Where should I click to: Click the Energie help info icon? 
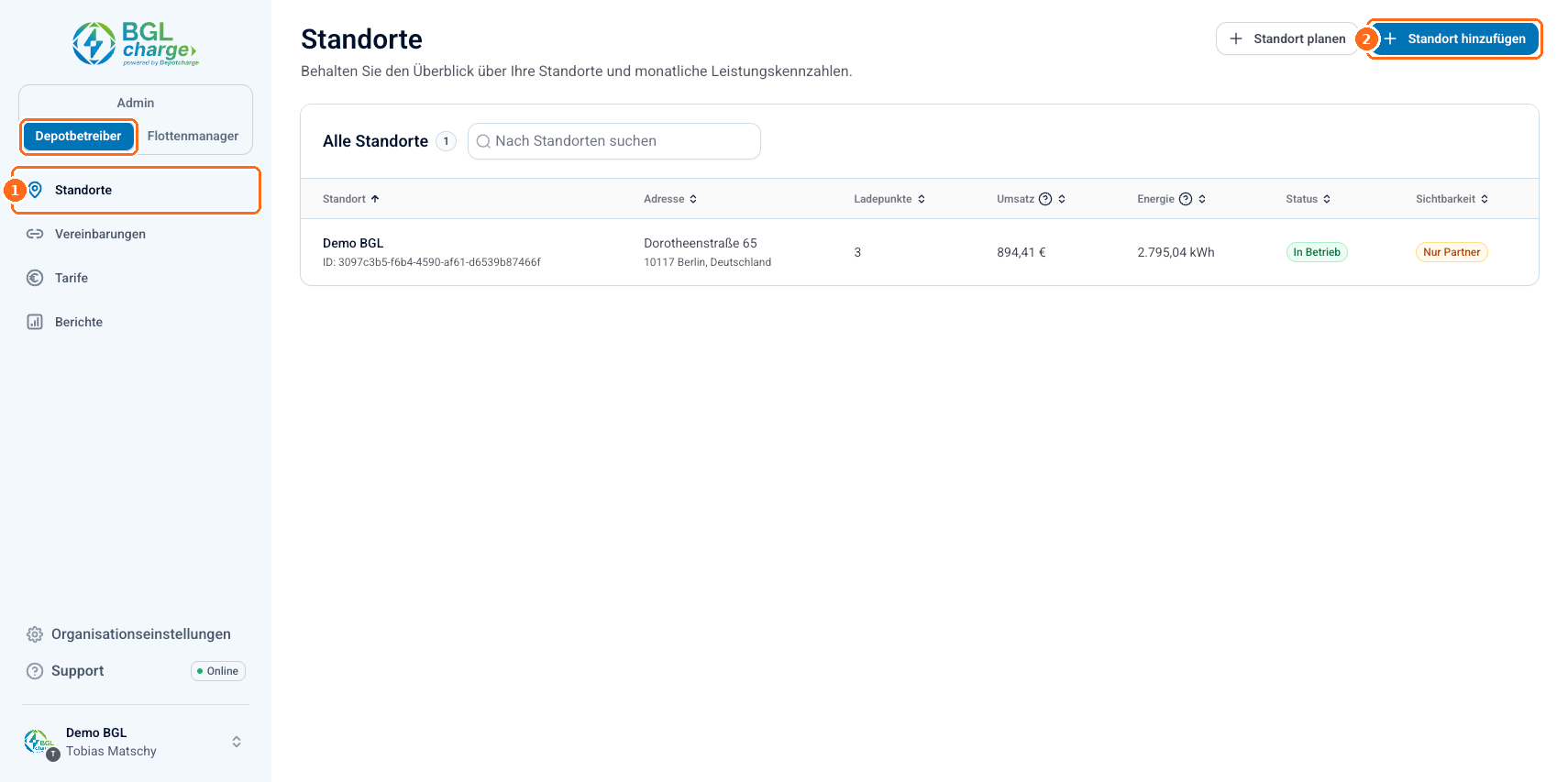(1186, 199)
